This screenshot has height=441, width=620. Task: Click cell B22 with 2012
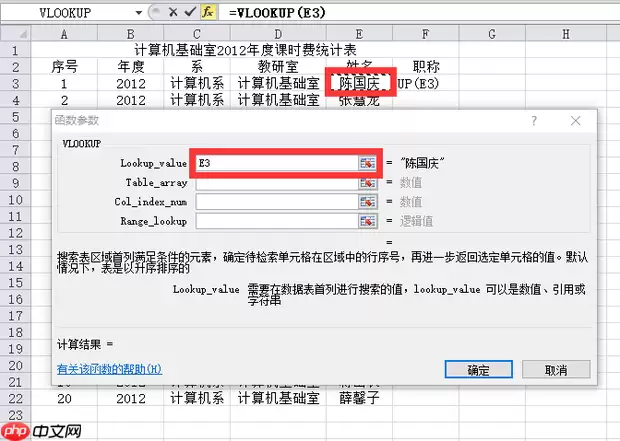point(130,398)
